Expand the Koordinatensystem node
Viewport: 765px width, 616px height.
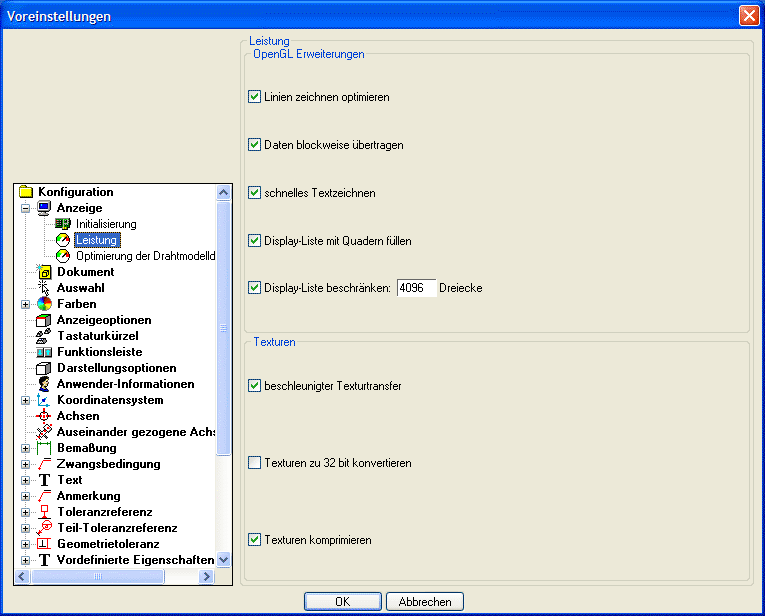click(25, 400)
